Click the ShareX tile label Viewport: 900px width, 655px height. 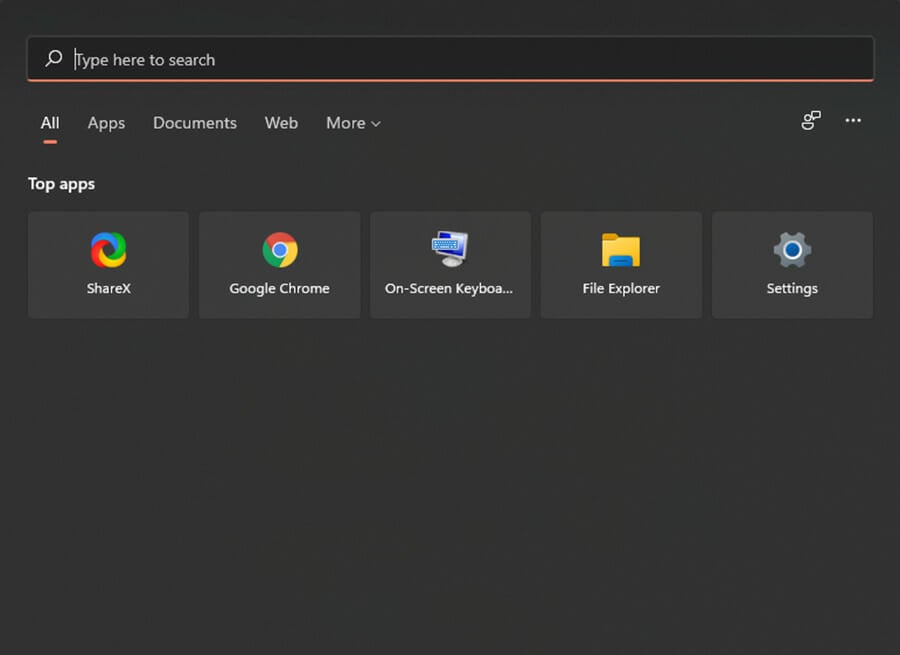[x=108, y=288]
